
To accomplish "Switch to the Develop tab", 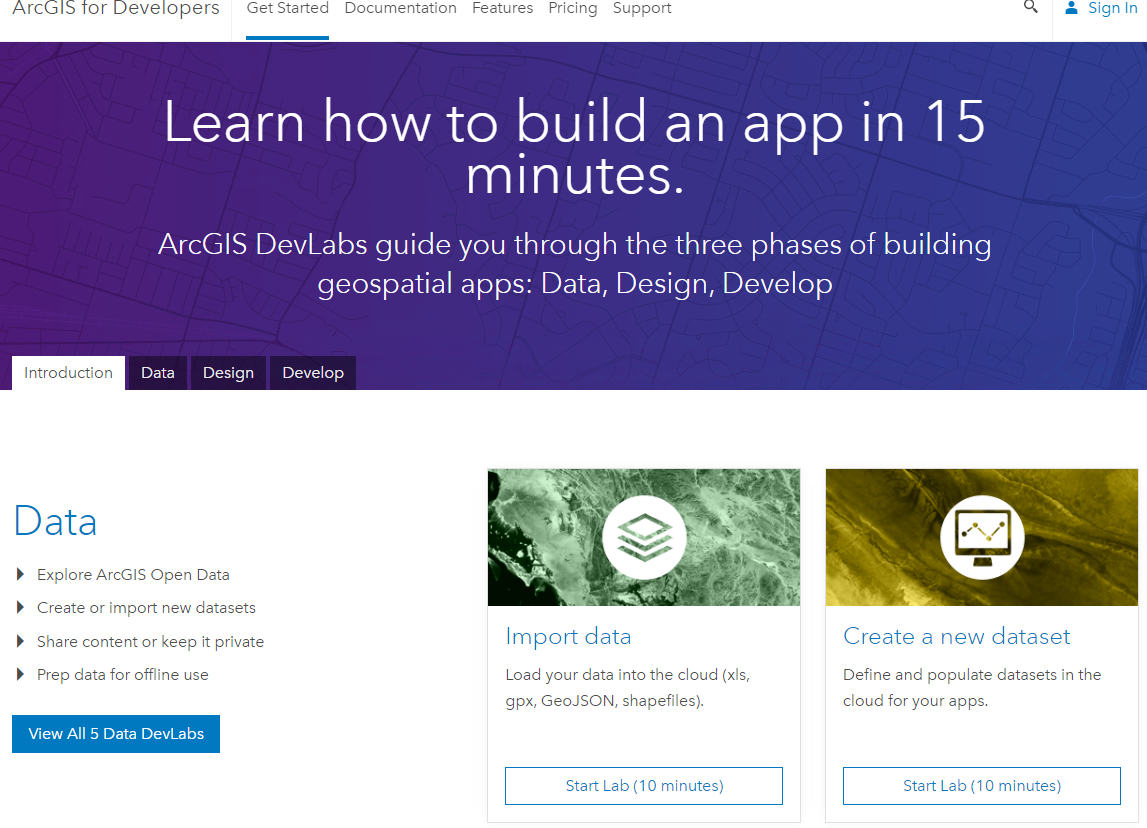I will 313,373.
